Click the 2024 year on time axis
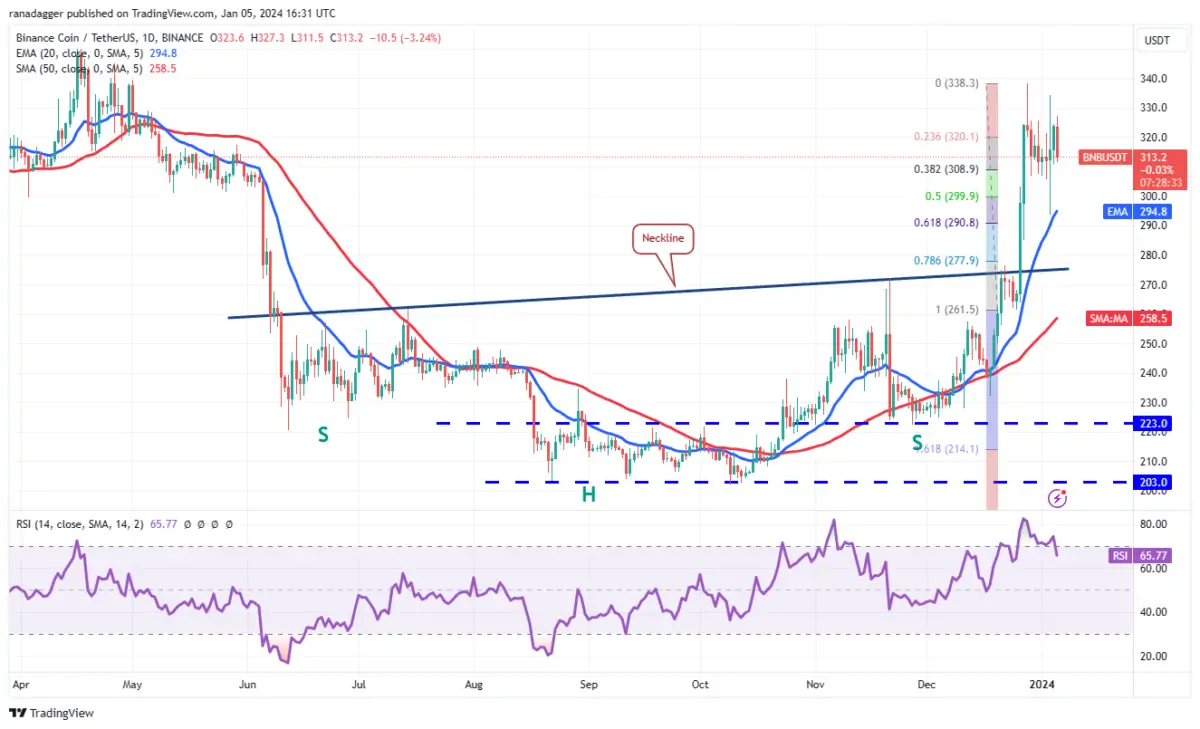 [x=1042, y=685]
